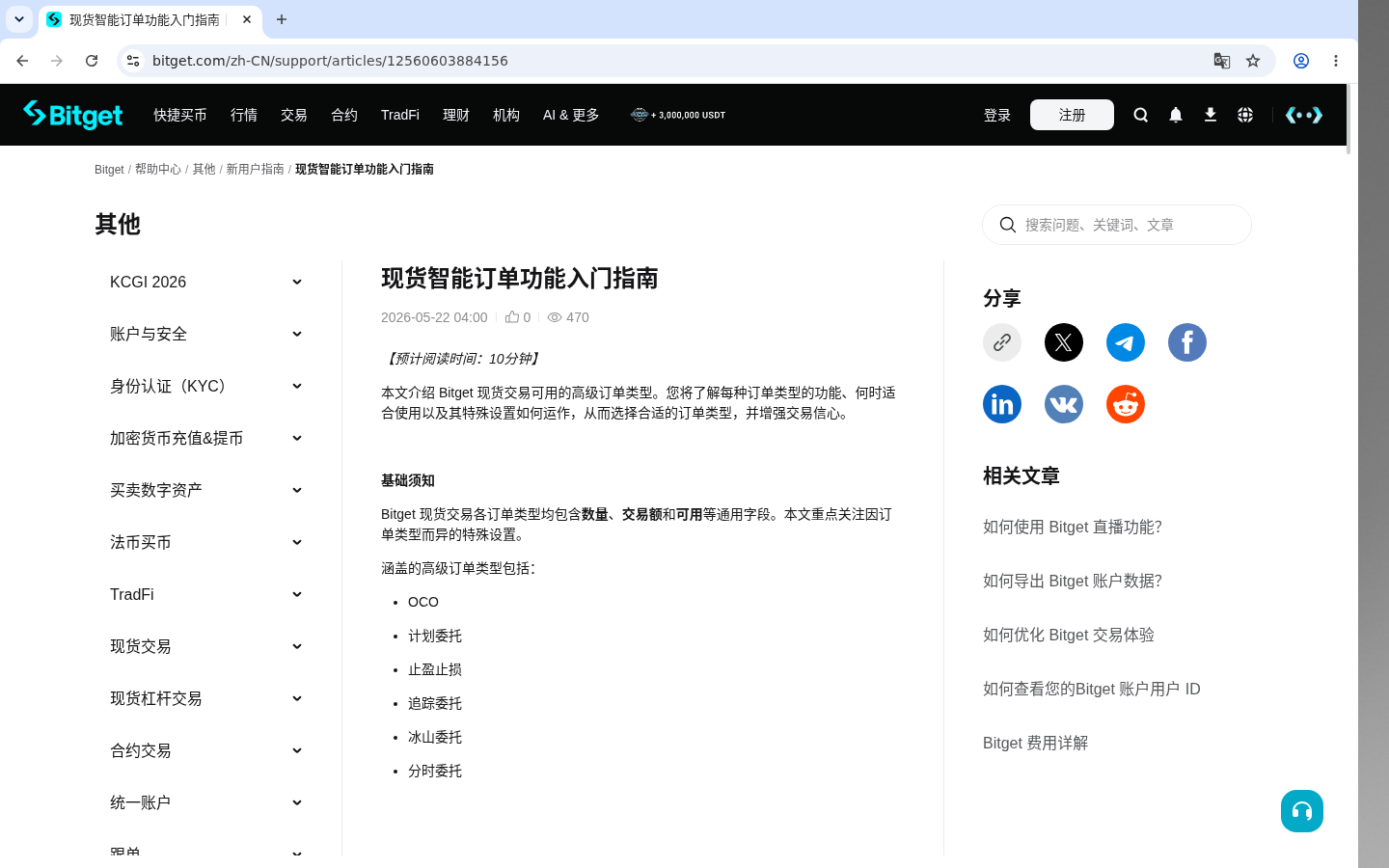Open article 如何导出 Bitget 账户数据?
The width and height of the screenshot is (1389, 868).
pyautogui.click(x=1073, y=581)
